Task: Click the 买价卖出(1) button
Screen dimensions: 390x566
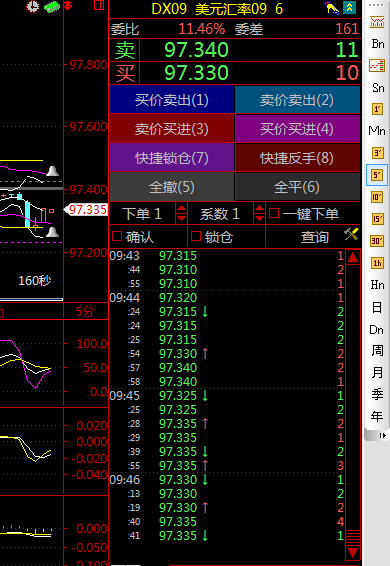Action: click(x=172, y=100)
